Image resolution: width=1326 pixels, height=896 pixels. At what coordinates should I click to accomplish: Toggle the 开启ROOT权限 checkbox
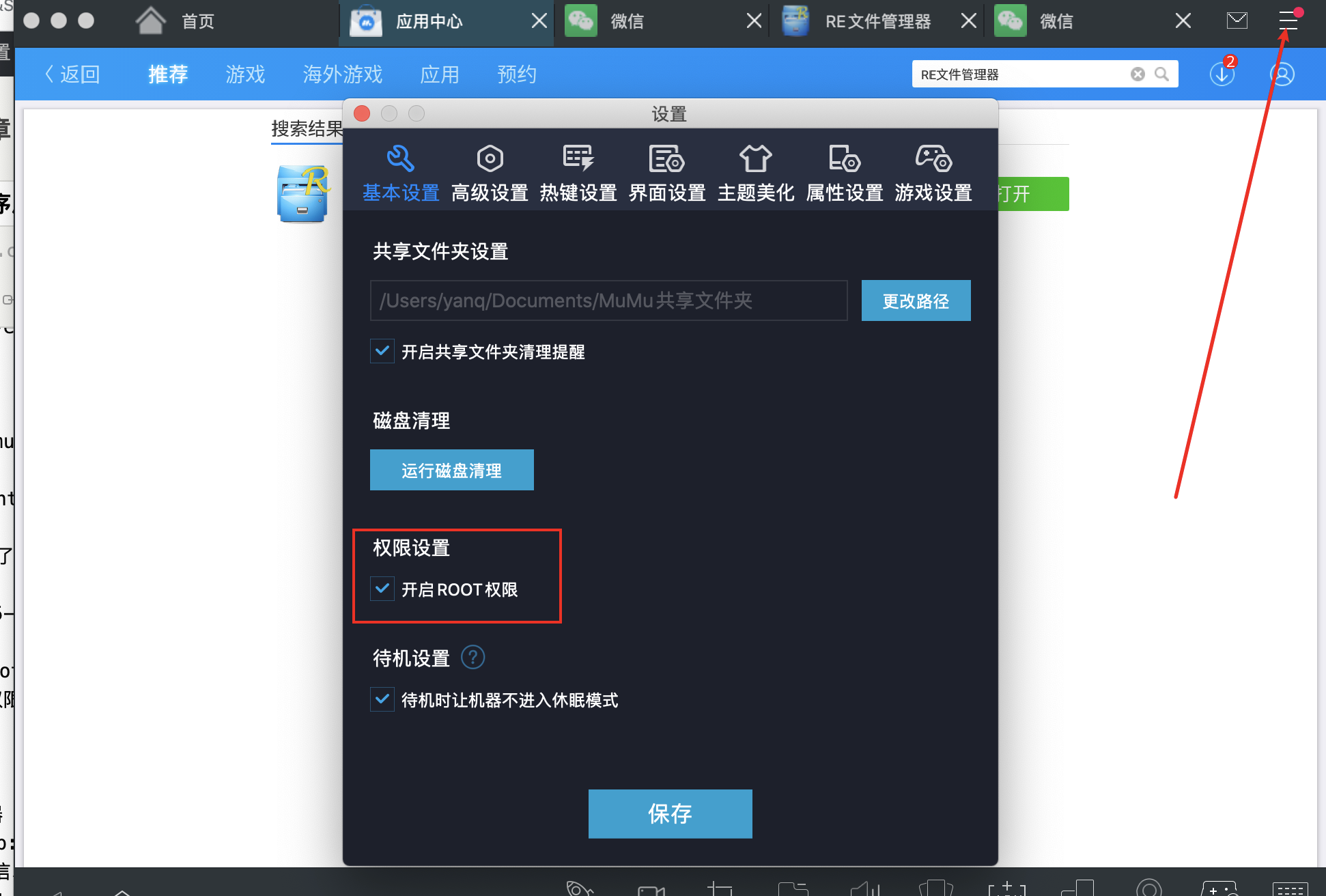382,589
